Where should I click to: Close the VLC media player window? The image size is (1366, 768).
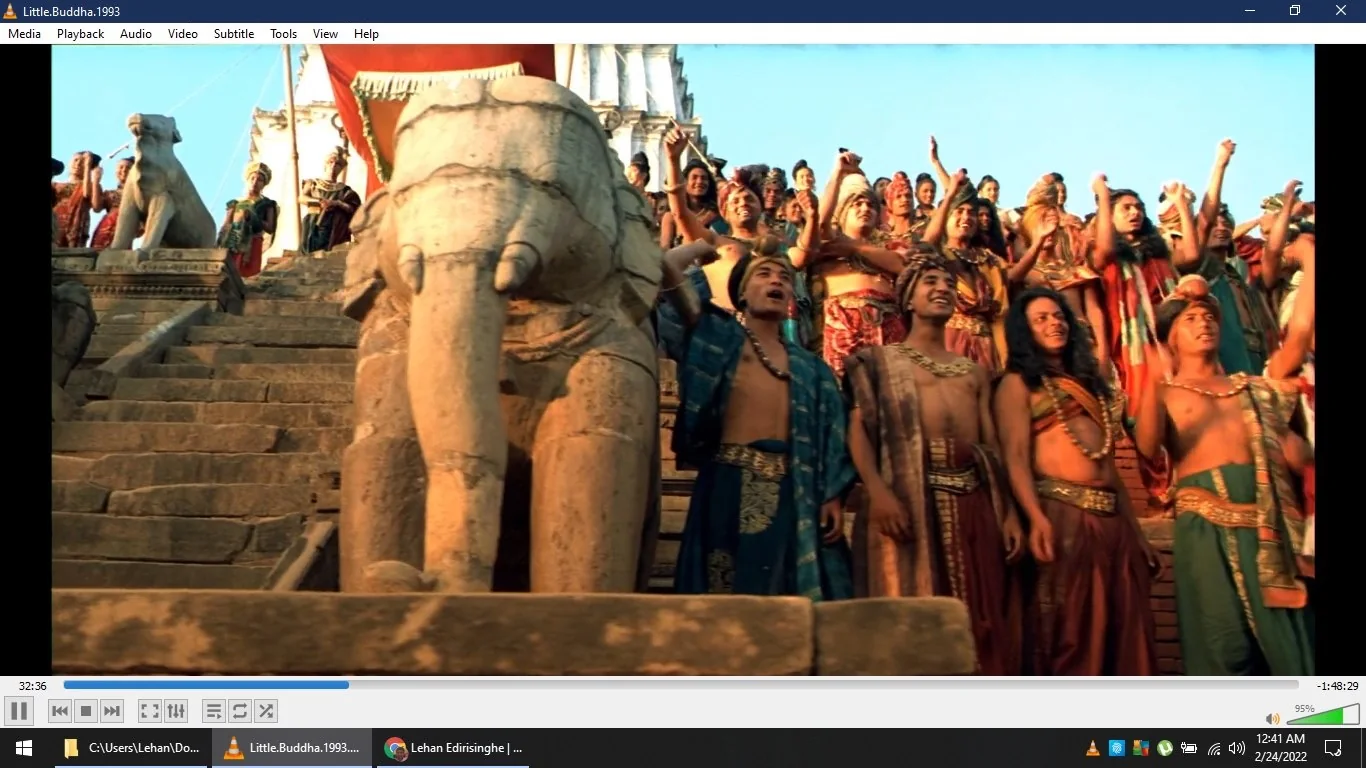pyautogui.click(x=1342, y=11)
